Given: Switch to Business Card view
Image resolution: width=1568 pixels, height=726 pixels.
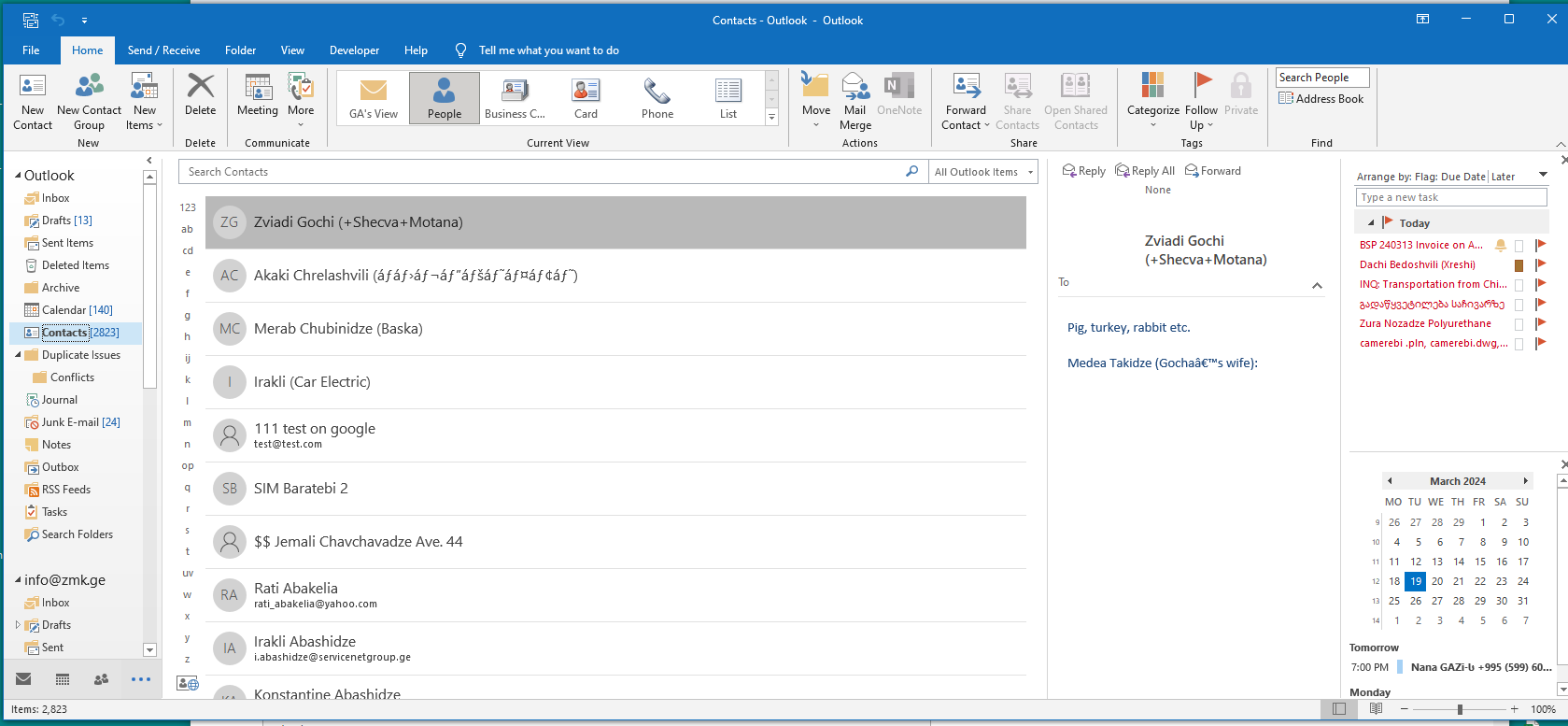Looking at the screenshot, I should pyautogui.click(x=515, y=98).
